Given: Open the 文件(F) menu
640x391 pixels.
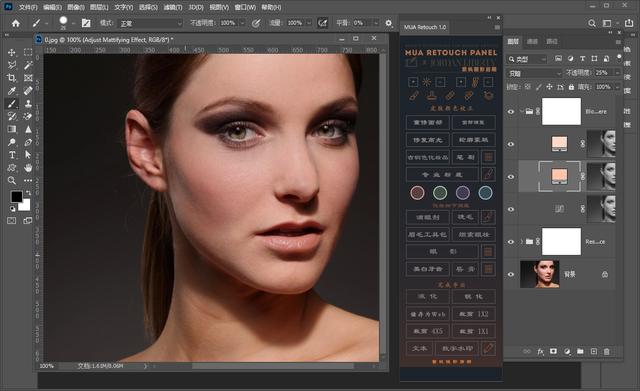Looking at the screenshot, I should 28,7.
